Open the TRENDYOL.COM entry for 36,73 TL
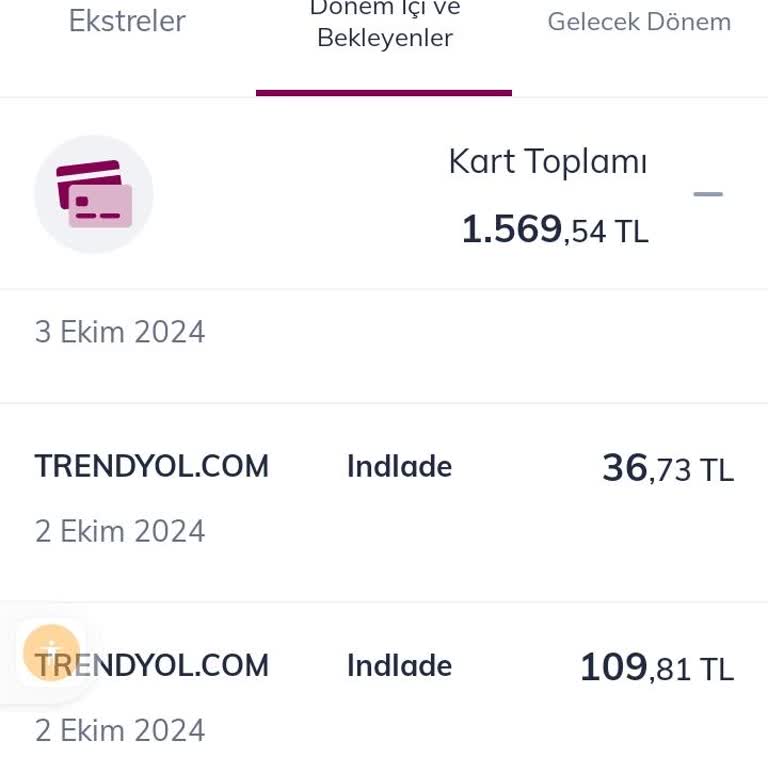 (152, 466)
